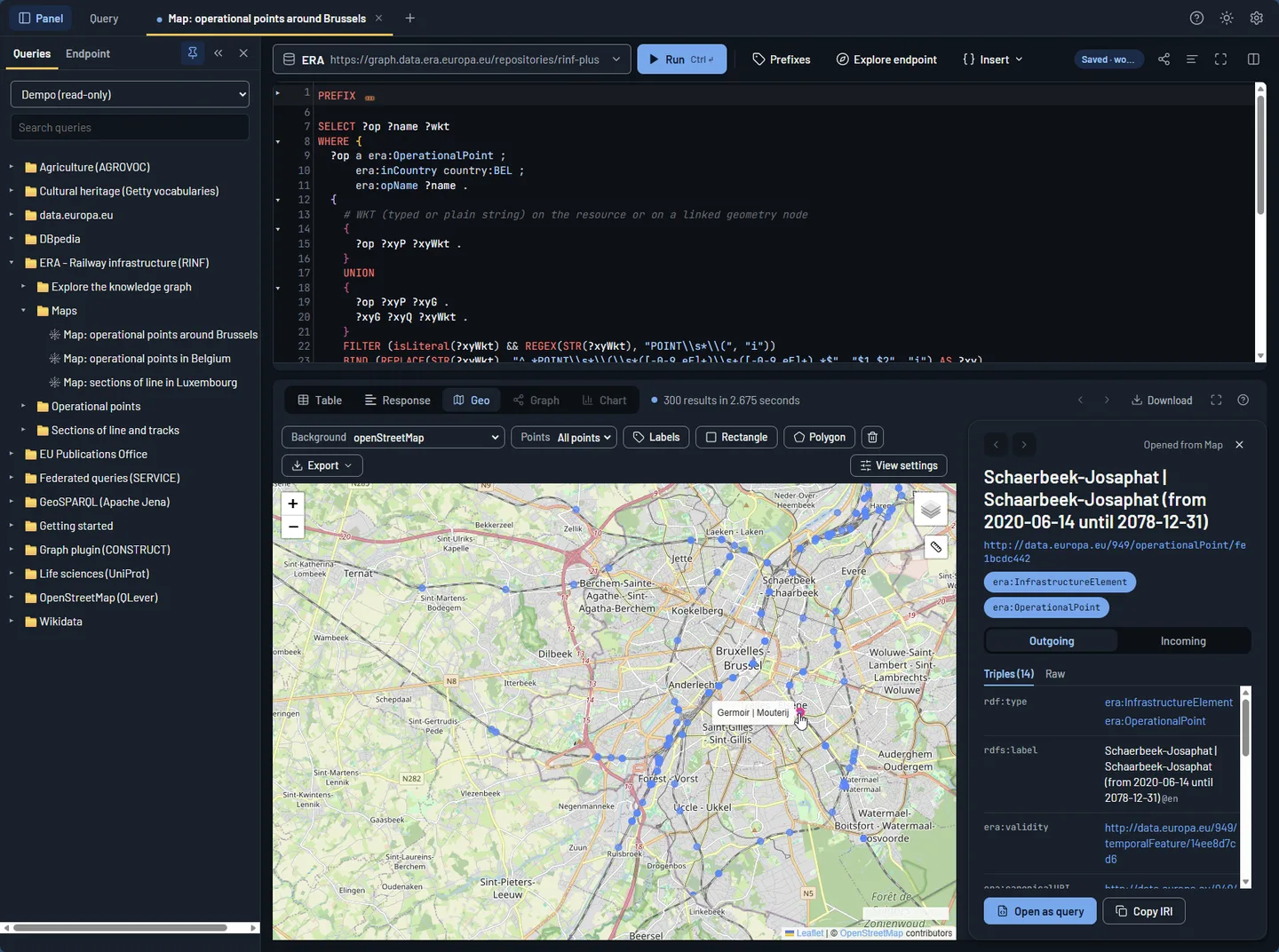The width and height of the screenshot is (1279, 952).
Task: Enable Rectangle selection mode
Action: coord(736,437)
